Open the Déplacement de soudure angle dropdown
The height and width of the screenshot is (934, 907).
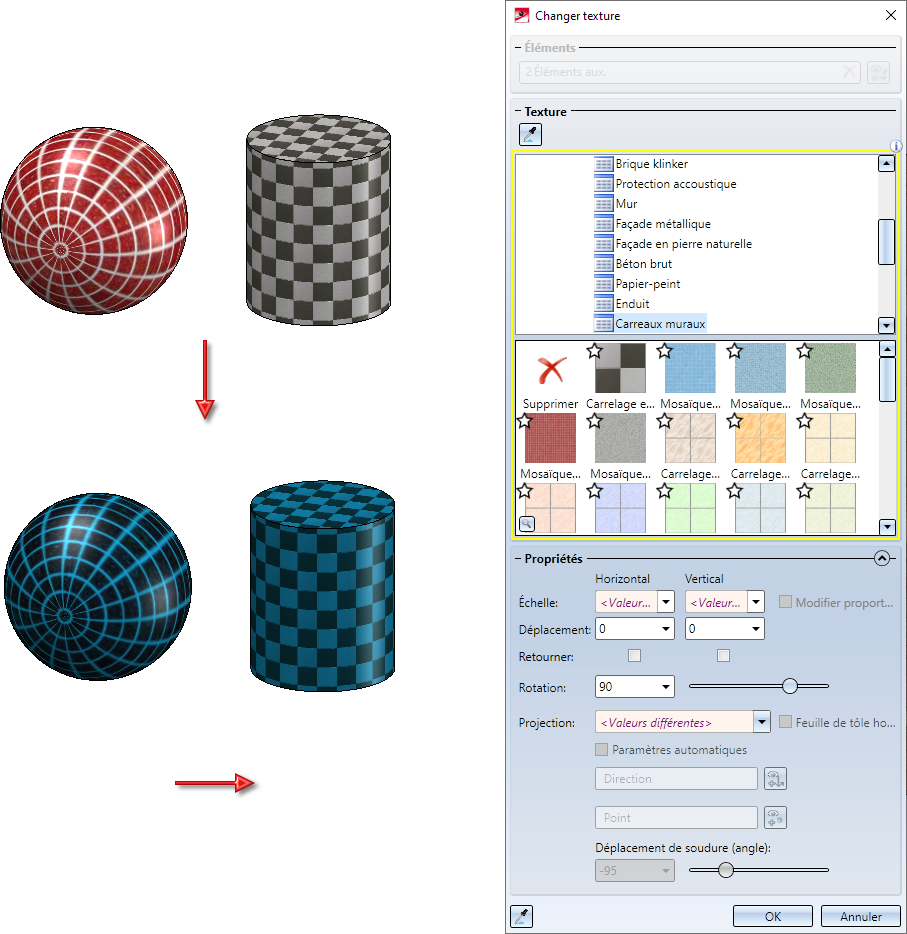(x=666, y=871)
